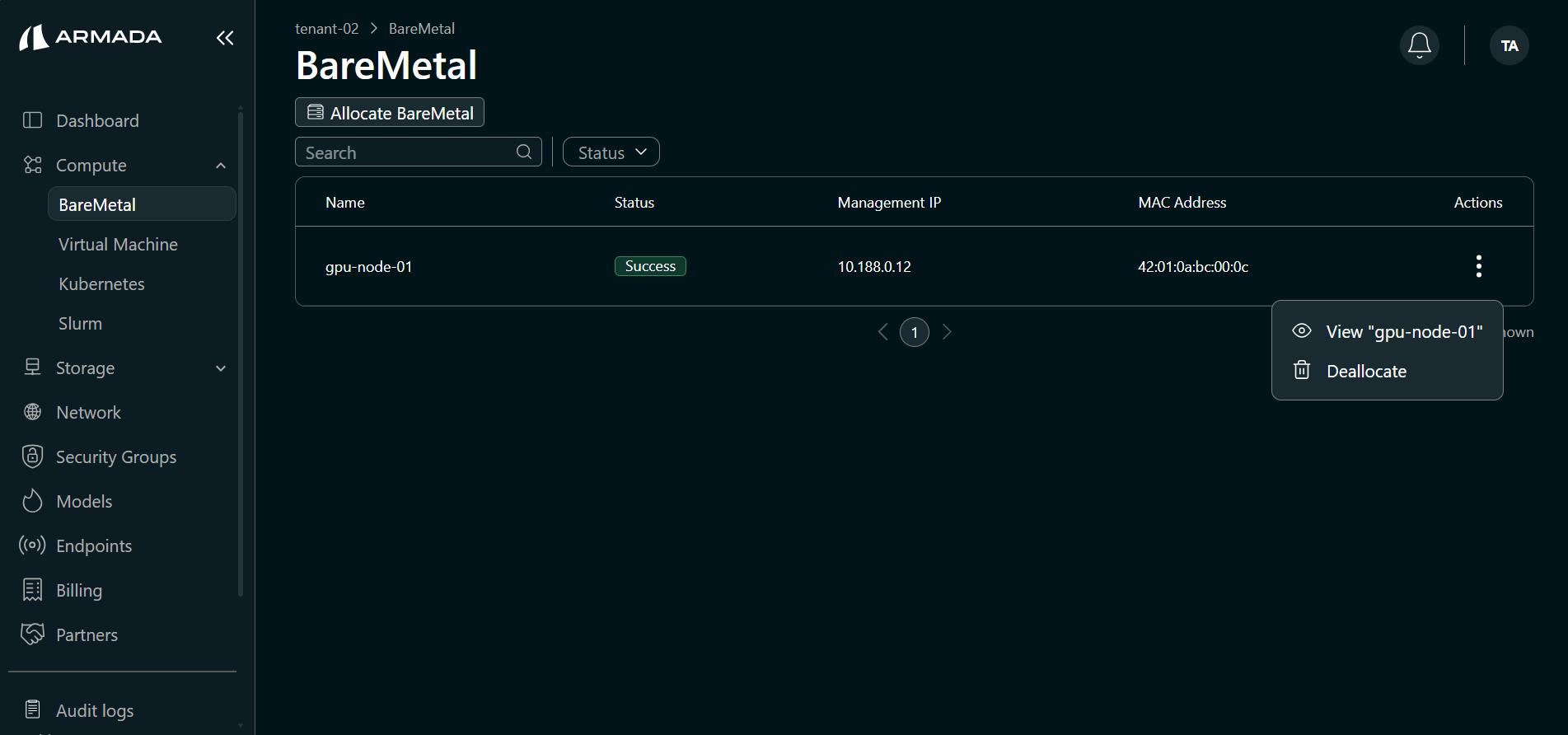The height and width of the screenshot is (735, 1568).
Task: Open Partners label in sidebar
Action: point(87,634)
